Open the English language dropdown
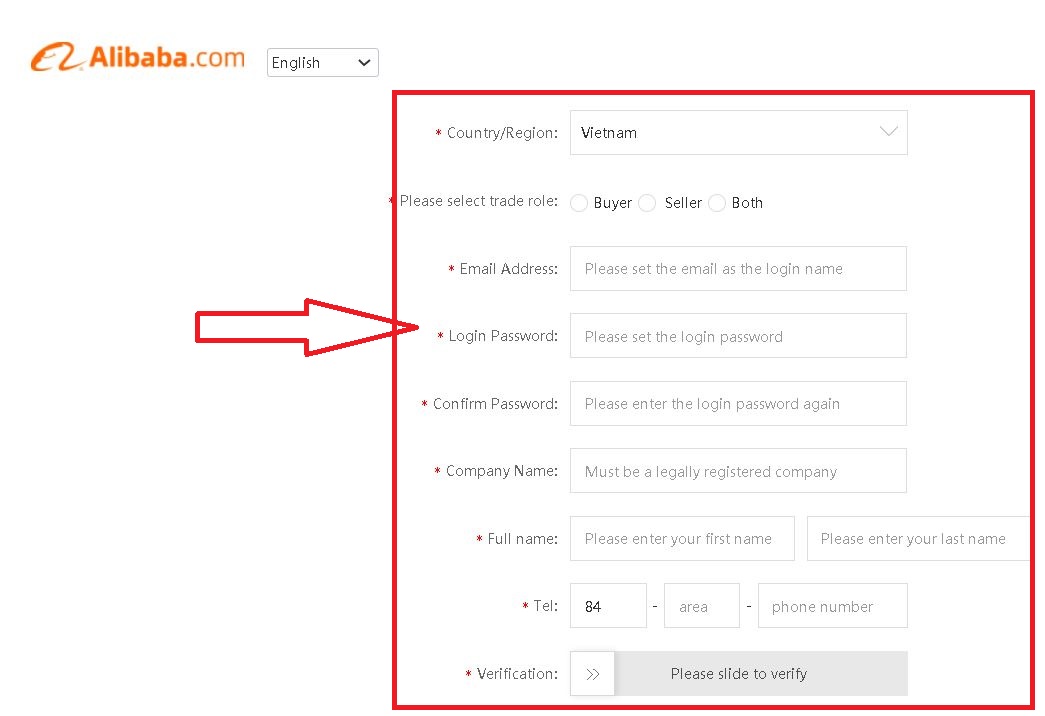Screen dimensions: 1045x716 point(322,62)
